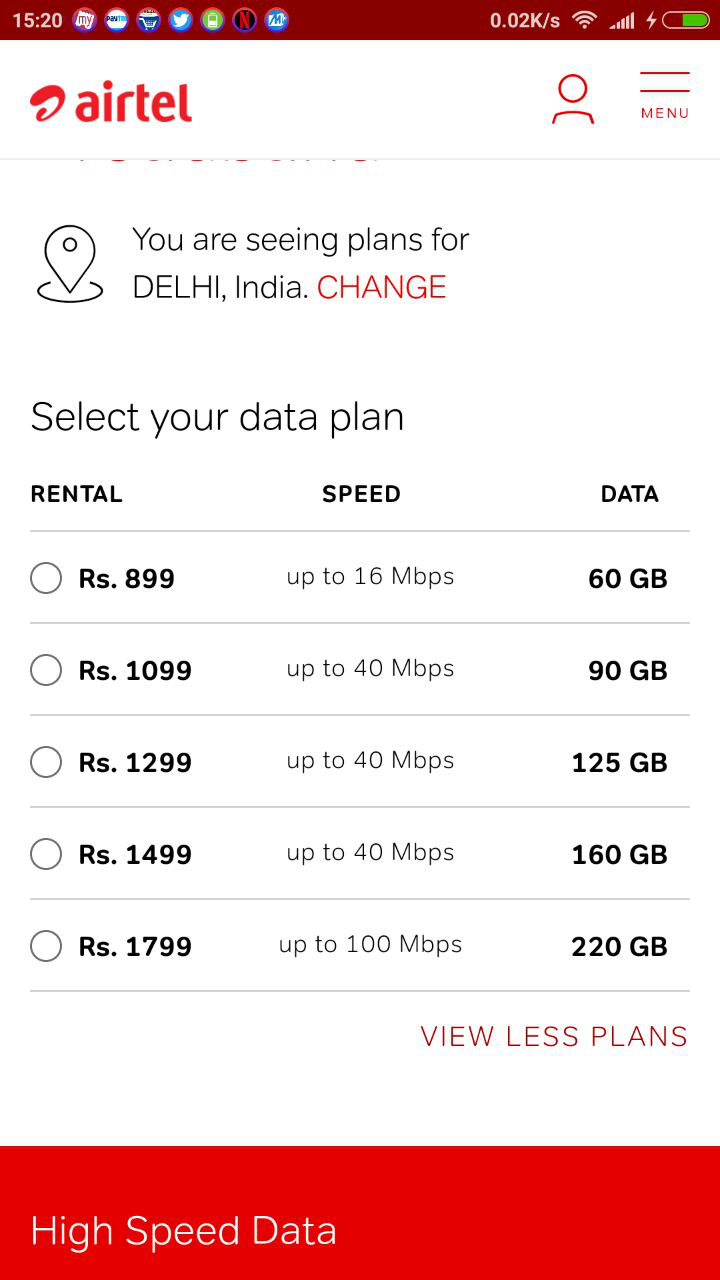
Task: Tap the 'up to 100 Mbps' speed text
Action: point(370,945)
